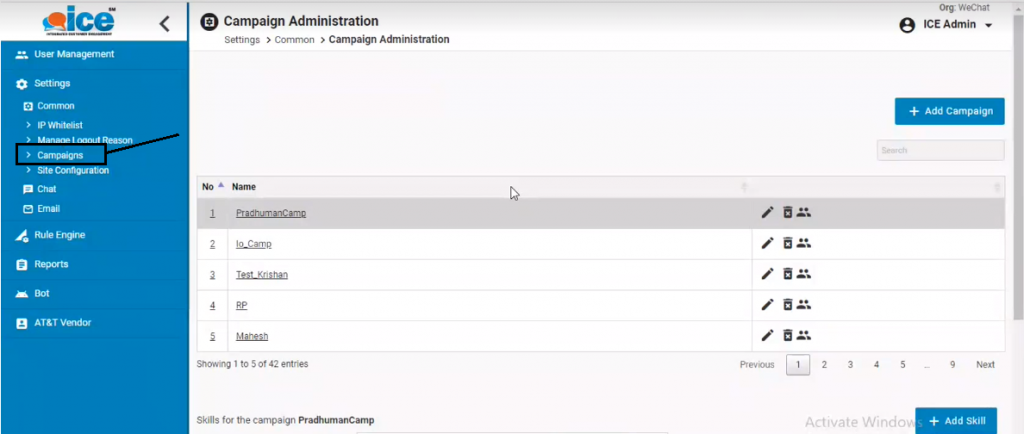Click the Add Skill button
The height and width of the screenshot is (434, 1024).
[x=955, y=421]
